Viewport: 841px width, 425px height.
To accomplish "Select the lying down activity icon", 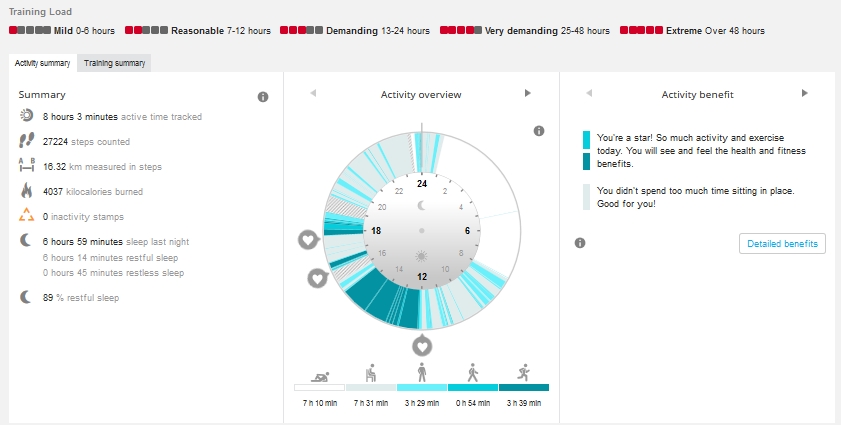I will (x=319, y=376).
